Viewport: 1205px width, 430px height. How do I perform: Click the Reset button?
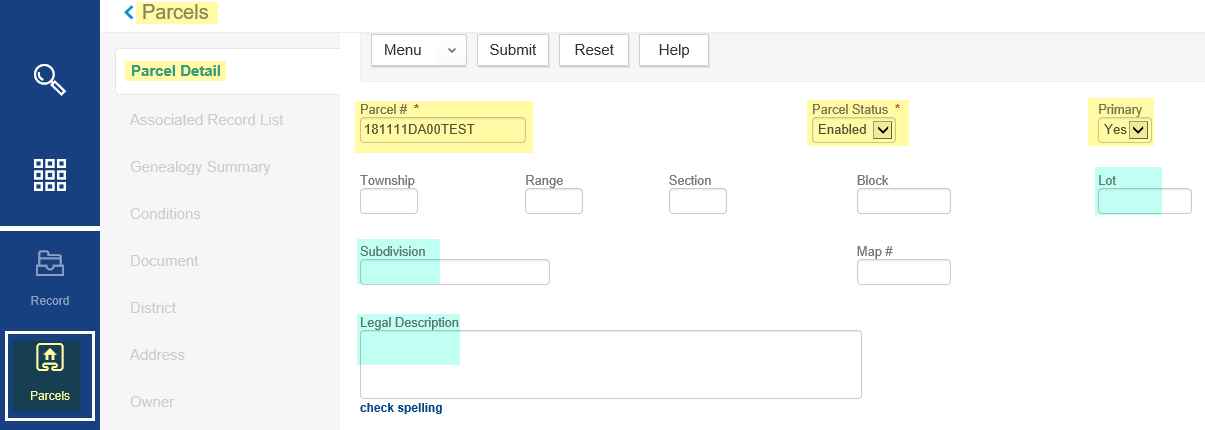coord(594,50)
